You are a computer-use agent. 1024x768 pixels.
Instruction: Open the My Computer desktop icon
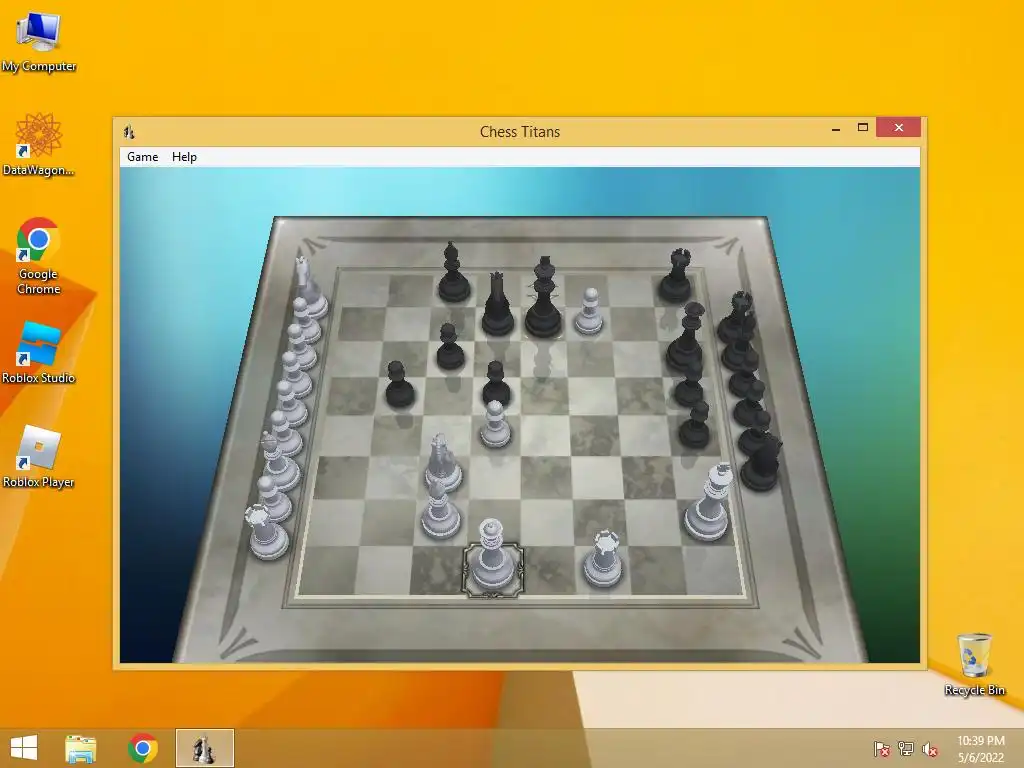click(x=39, y=42)
